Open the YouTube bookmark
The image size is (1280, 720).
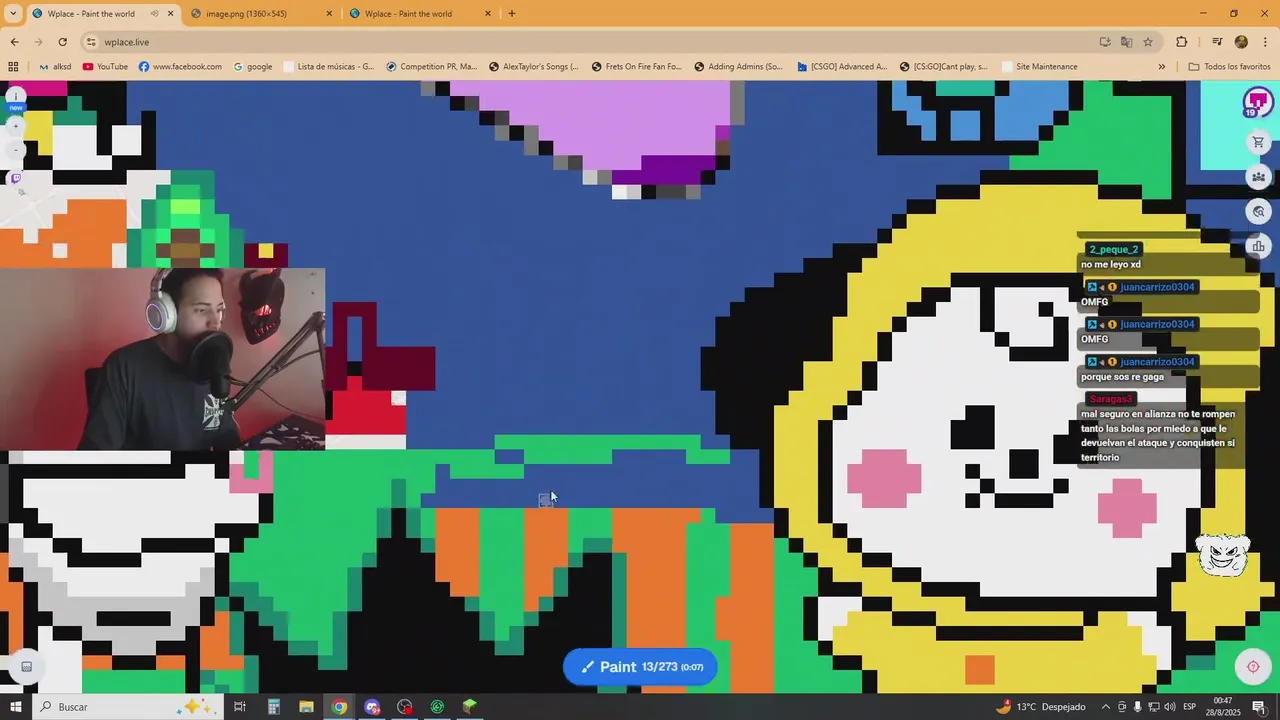click(x=105, y=67)
